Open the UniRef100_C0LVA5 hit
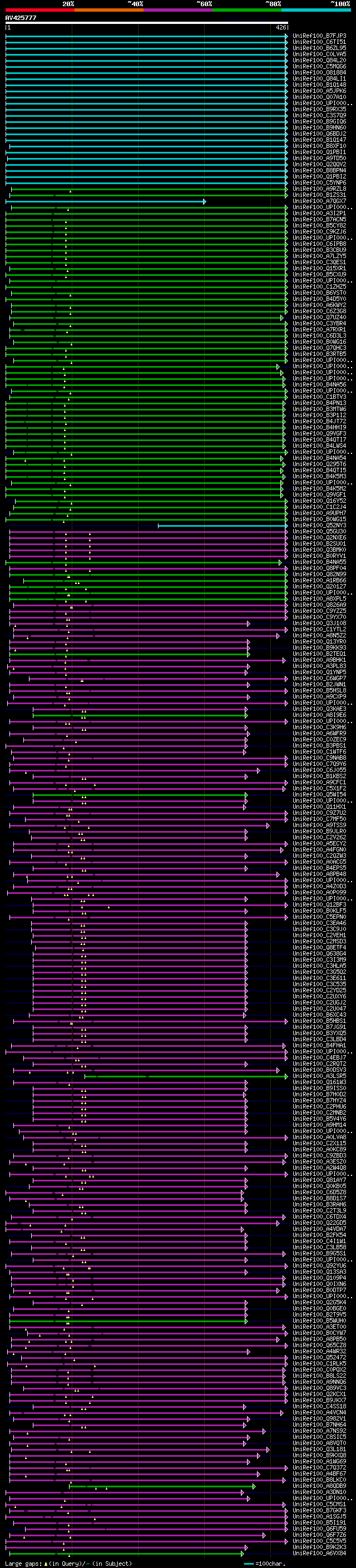 pos(319,54)
